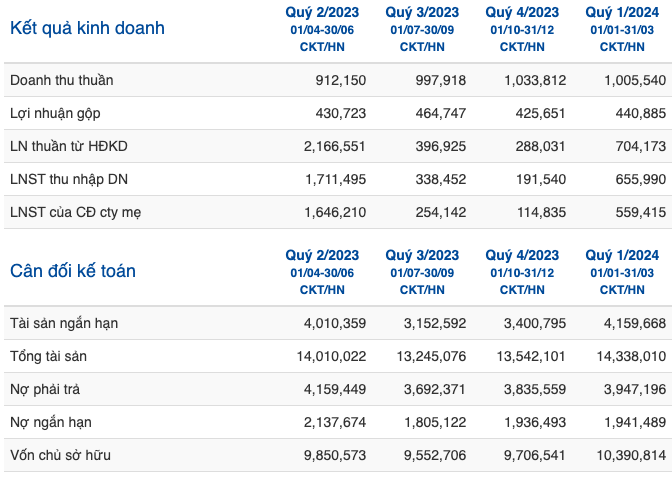Click the value 3,835,559 in Nợ phải trả
672x477 pixels.
(x=535, y=389)
